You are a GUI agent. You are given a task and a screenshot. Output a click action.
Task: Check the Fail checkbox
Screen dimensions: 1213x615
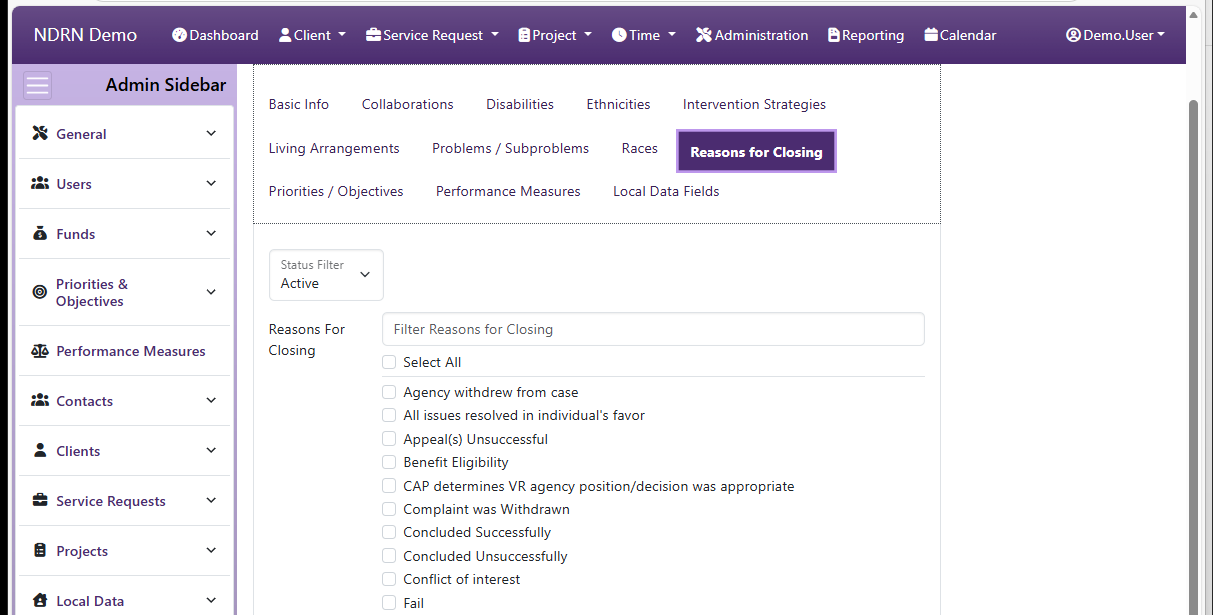(x=389, y=603)
